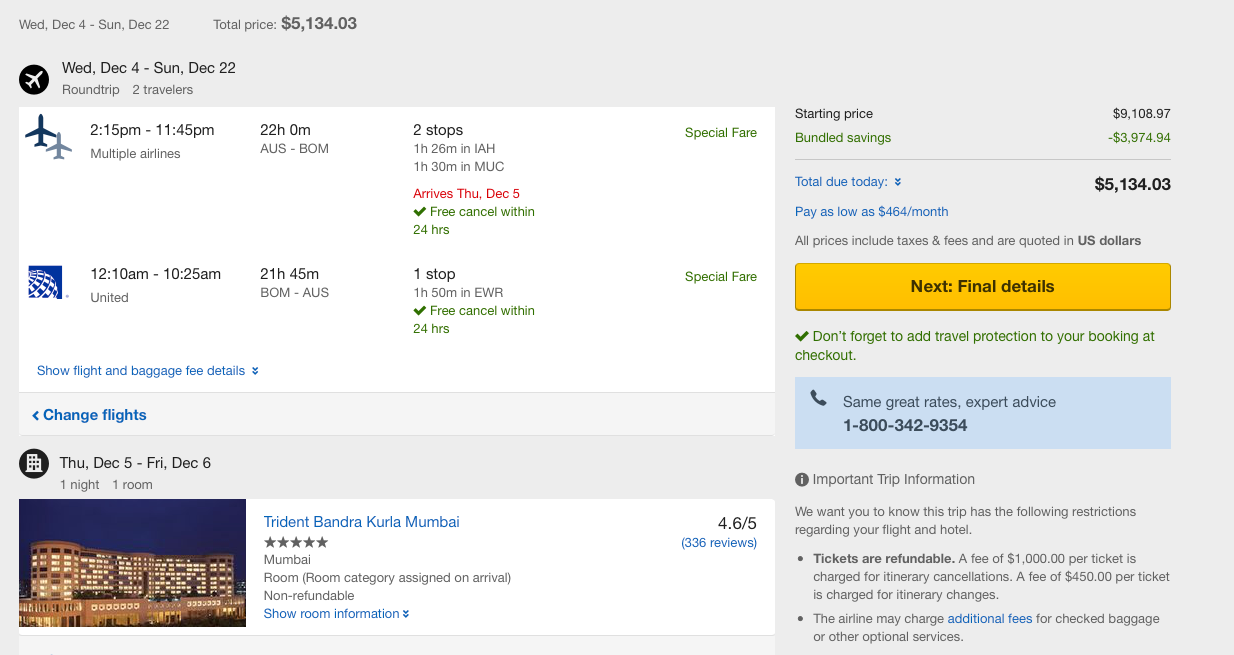Expand Show room information
Image resolution: width=1234 pixels, height=655 pixels.
tap(337, 614)
